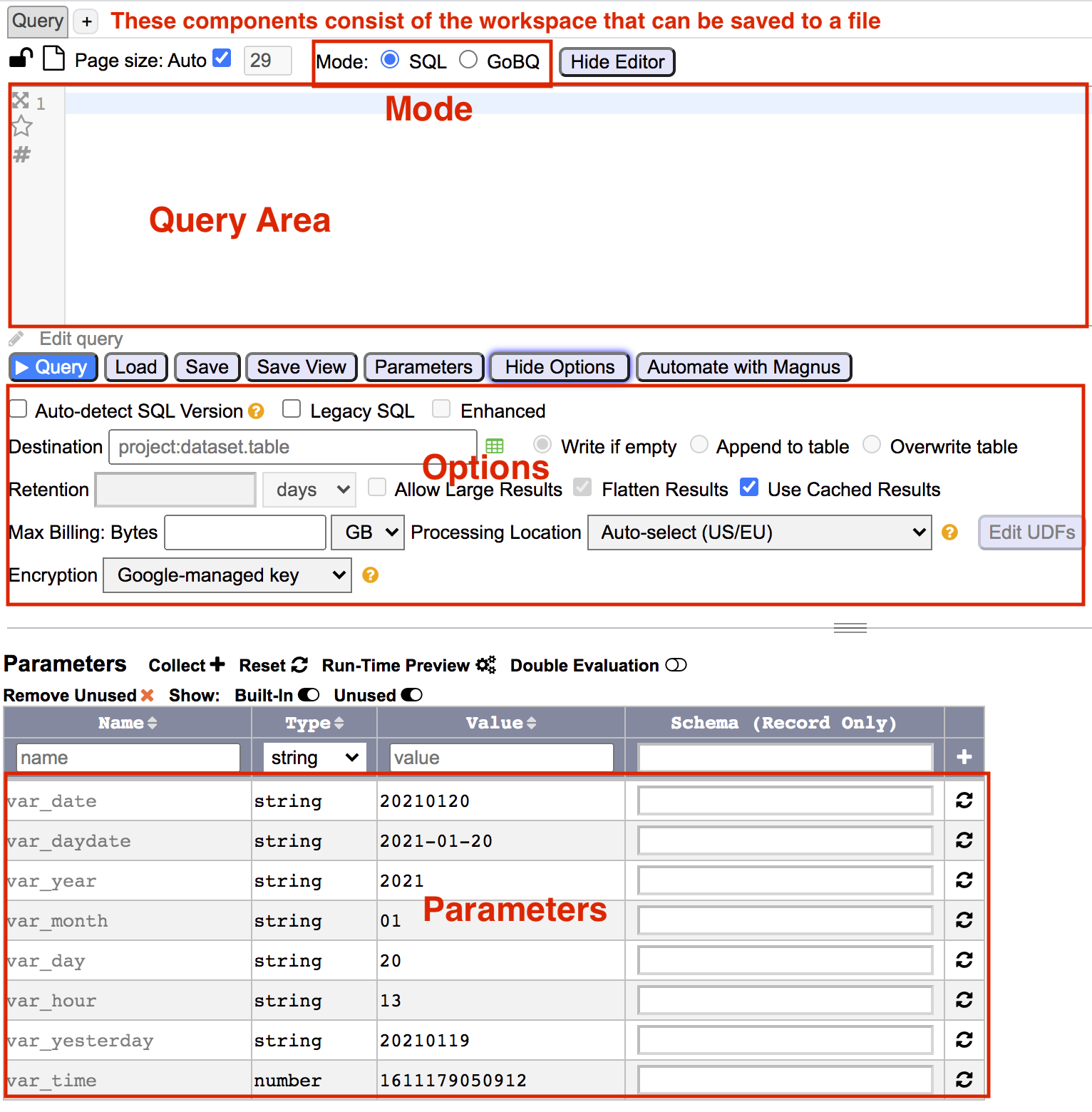This screenshot has height=1112, width=1092.
Task: Expand the Encryption key dropdown
Action: 227,575
